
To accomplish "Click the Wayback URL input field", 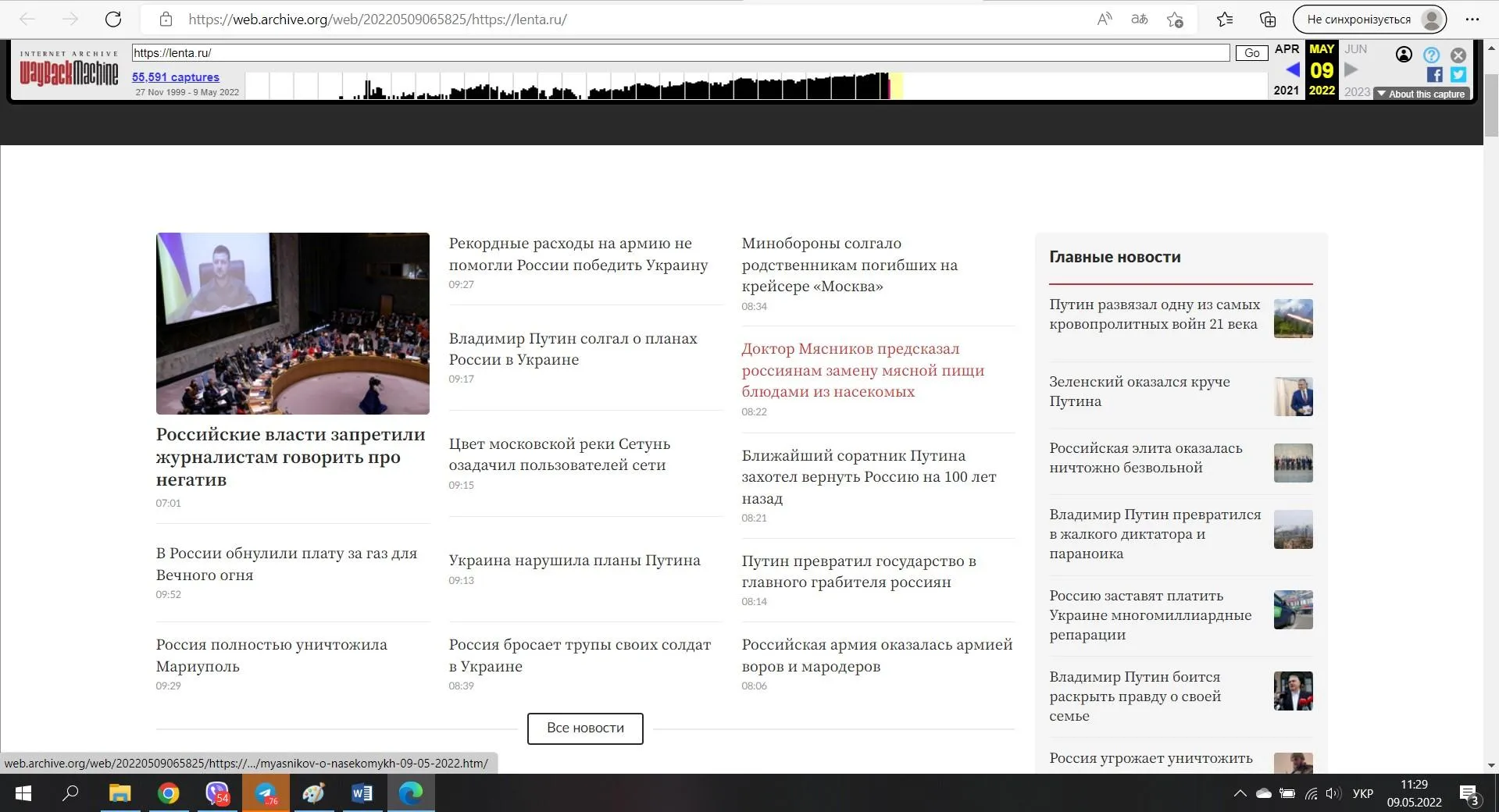I will tap(680, 53).
